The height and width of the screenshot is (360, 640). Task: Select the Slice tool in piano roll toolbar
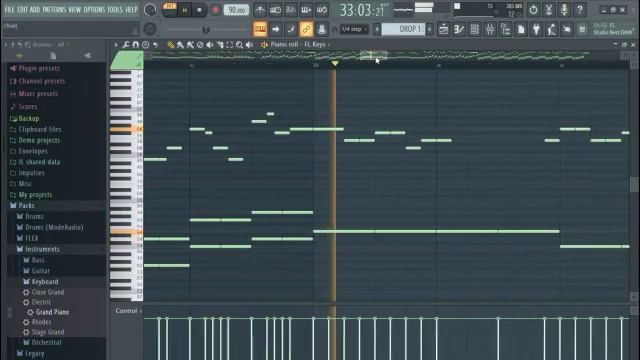click(220, 45)
